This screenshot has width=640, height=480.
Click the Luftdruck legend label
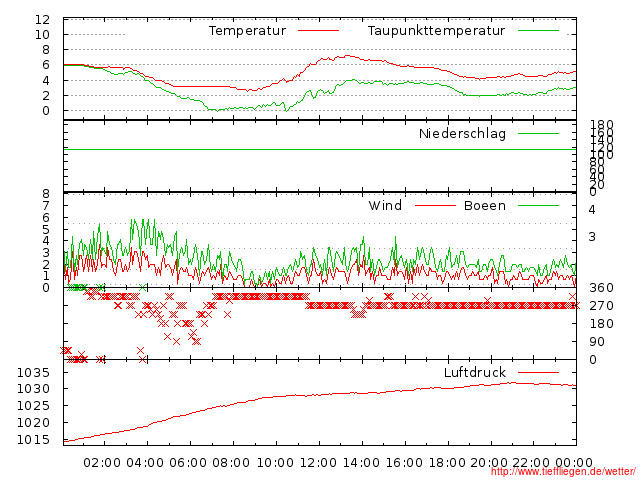click(475, 372)
